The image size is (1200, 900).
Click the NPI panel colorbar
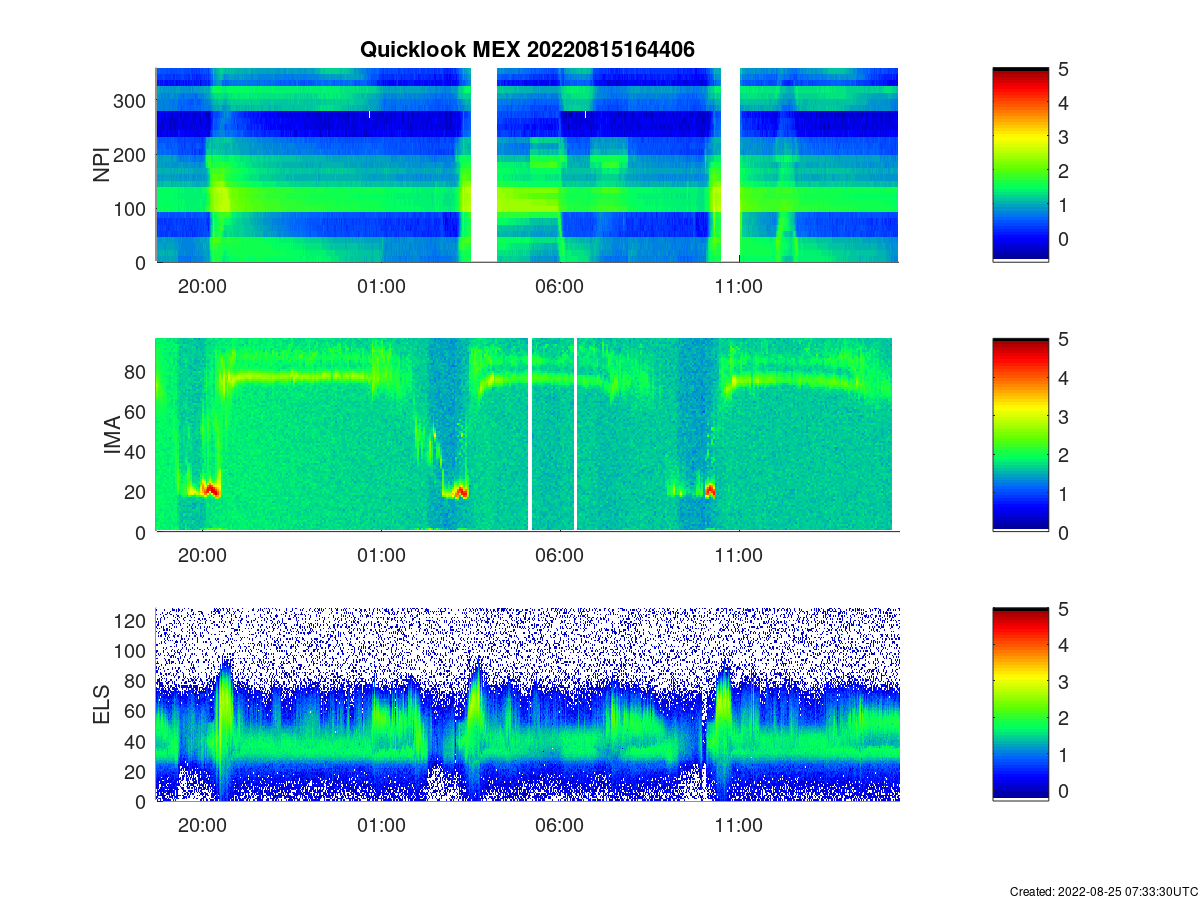pyautogui.click(x=1020, y=165)
